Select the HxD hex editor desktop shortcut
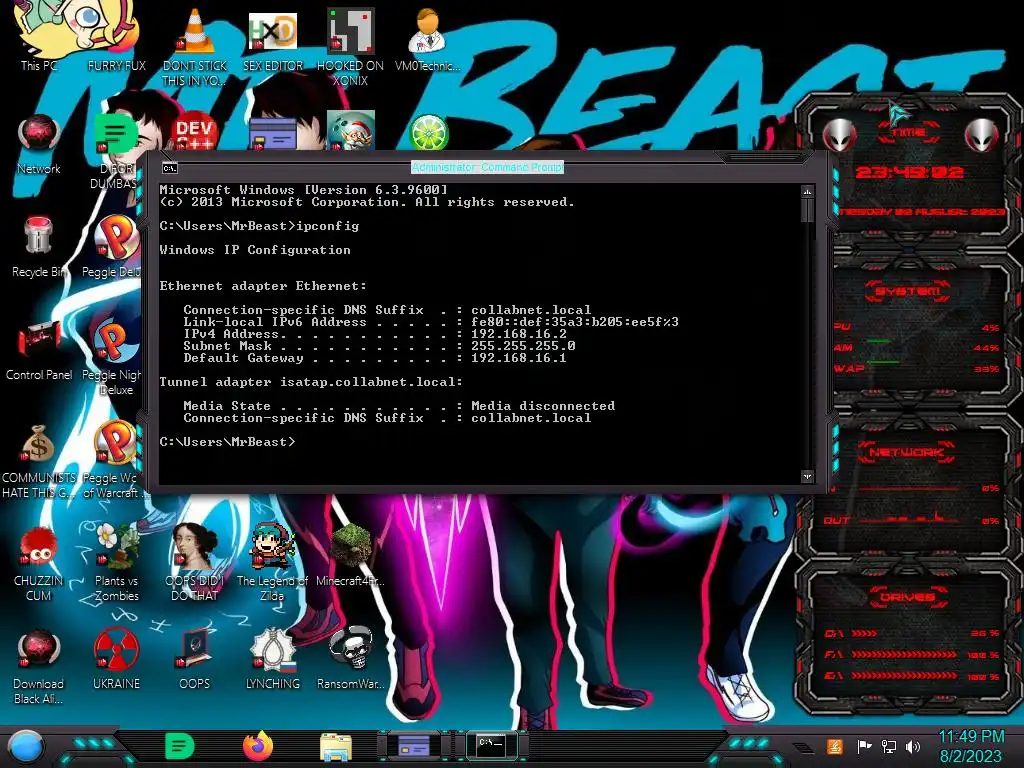Screen dimensions: 1024x768 pos(273,40)
